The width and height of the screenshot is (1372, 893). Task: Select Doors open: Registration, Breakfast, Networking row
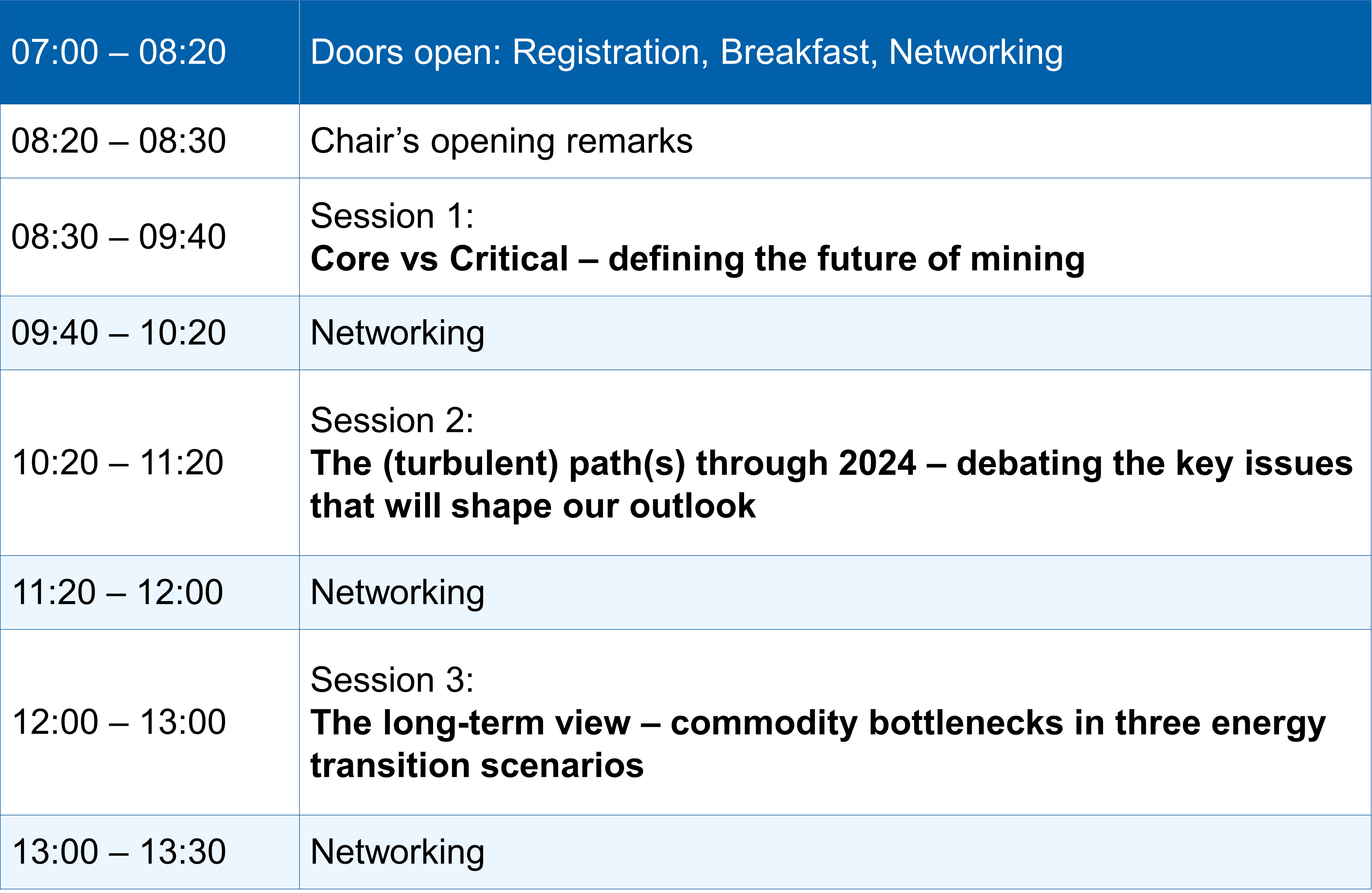click(686, 52)
